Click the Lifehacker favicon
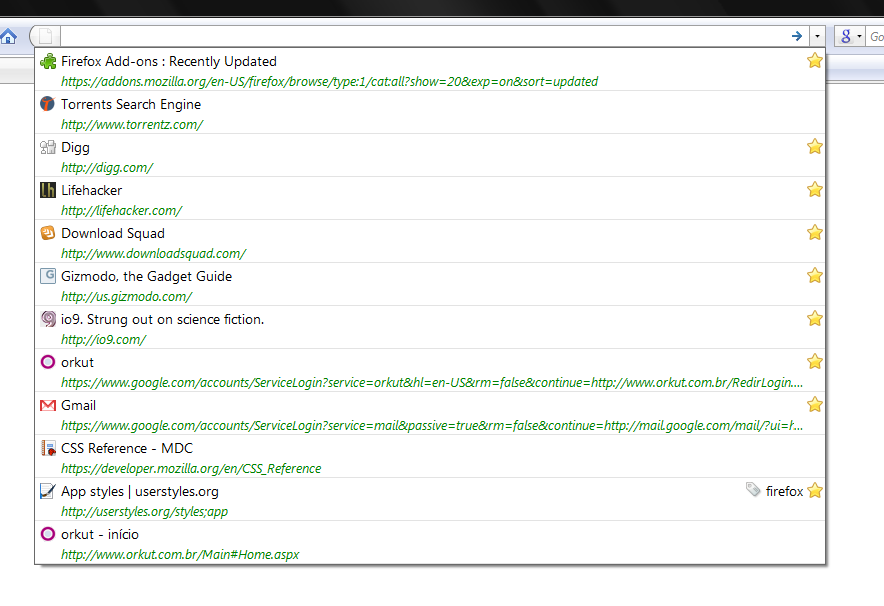 coord(48,190)
